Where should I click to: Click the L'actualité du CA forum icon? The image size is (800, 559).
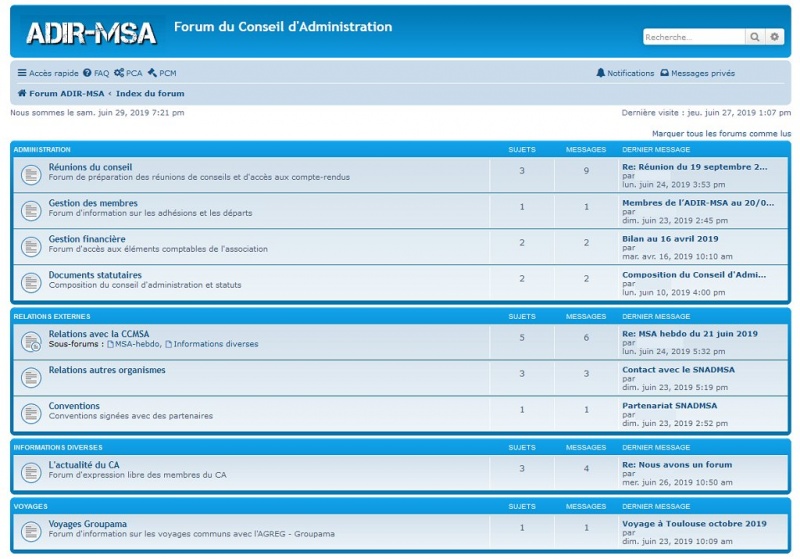pos(31,471)
